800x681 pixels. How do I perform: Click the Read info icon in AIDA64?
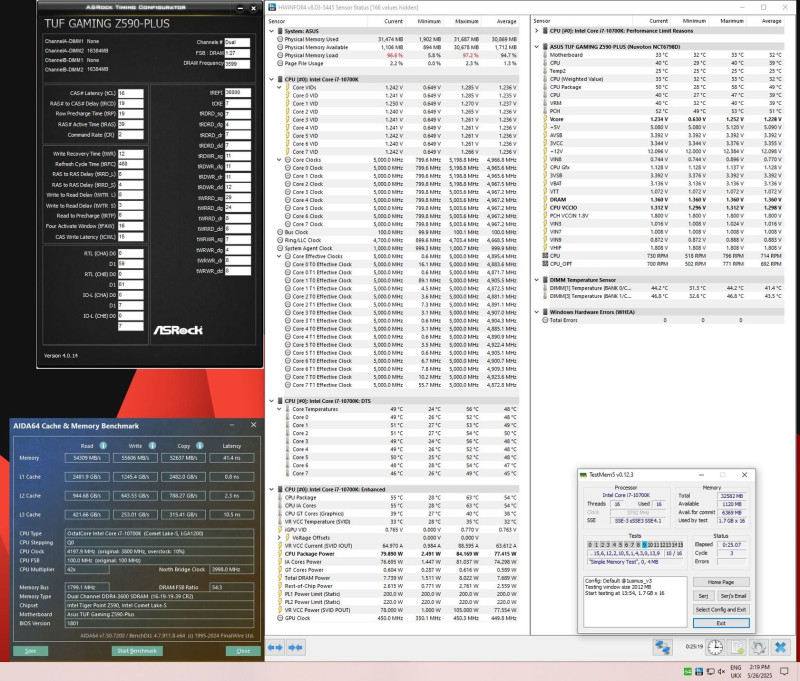(103, 445)
